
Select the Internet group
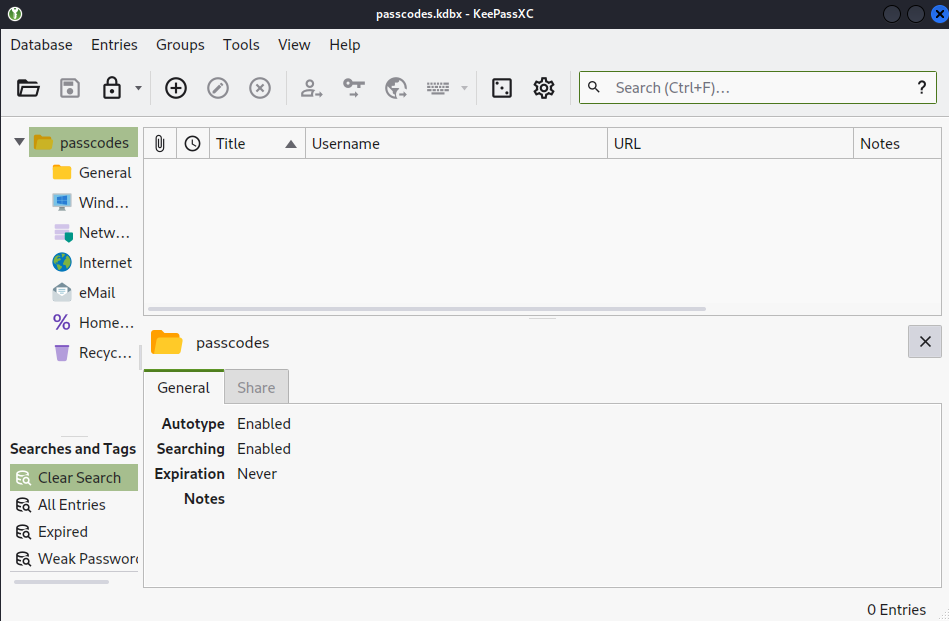pyautogui.click(x=92, y=263)
